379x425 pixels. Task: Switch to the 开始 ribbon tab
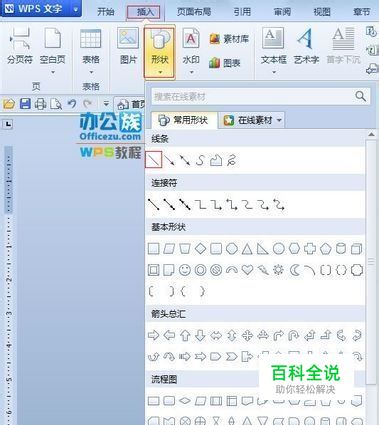click(x=106, y=12)
